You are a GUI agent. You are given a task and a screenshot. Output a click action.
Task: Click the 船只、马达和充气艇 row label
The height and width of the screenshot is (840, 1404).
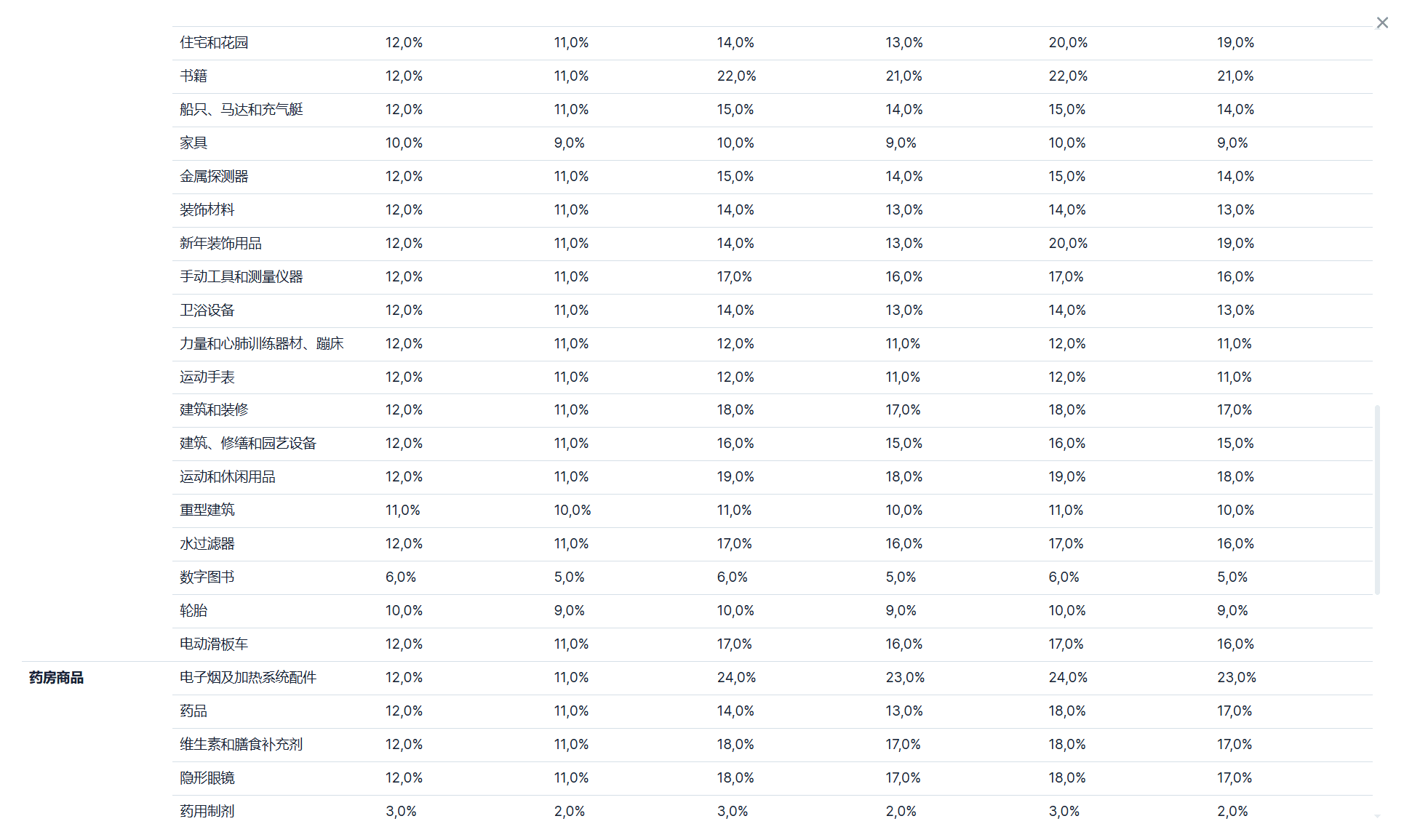tap(241, 110)
